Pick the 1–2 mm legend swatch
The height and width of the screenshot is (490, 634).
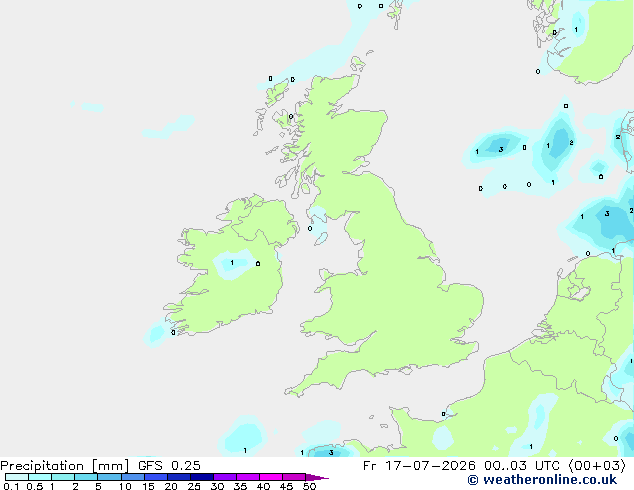pos(63,477)
